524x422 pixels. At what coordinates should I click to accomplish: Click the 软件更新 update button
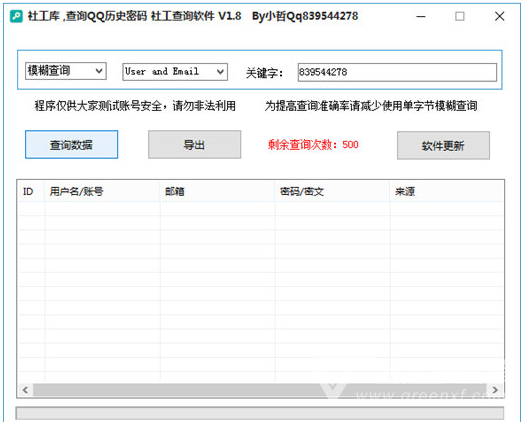point(443,145)
